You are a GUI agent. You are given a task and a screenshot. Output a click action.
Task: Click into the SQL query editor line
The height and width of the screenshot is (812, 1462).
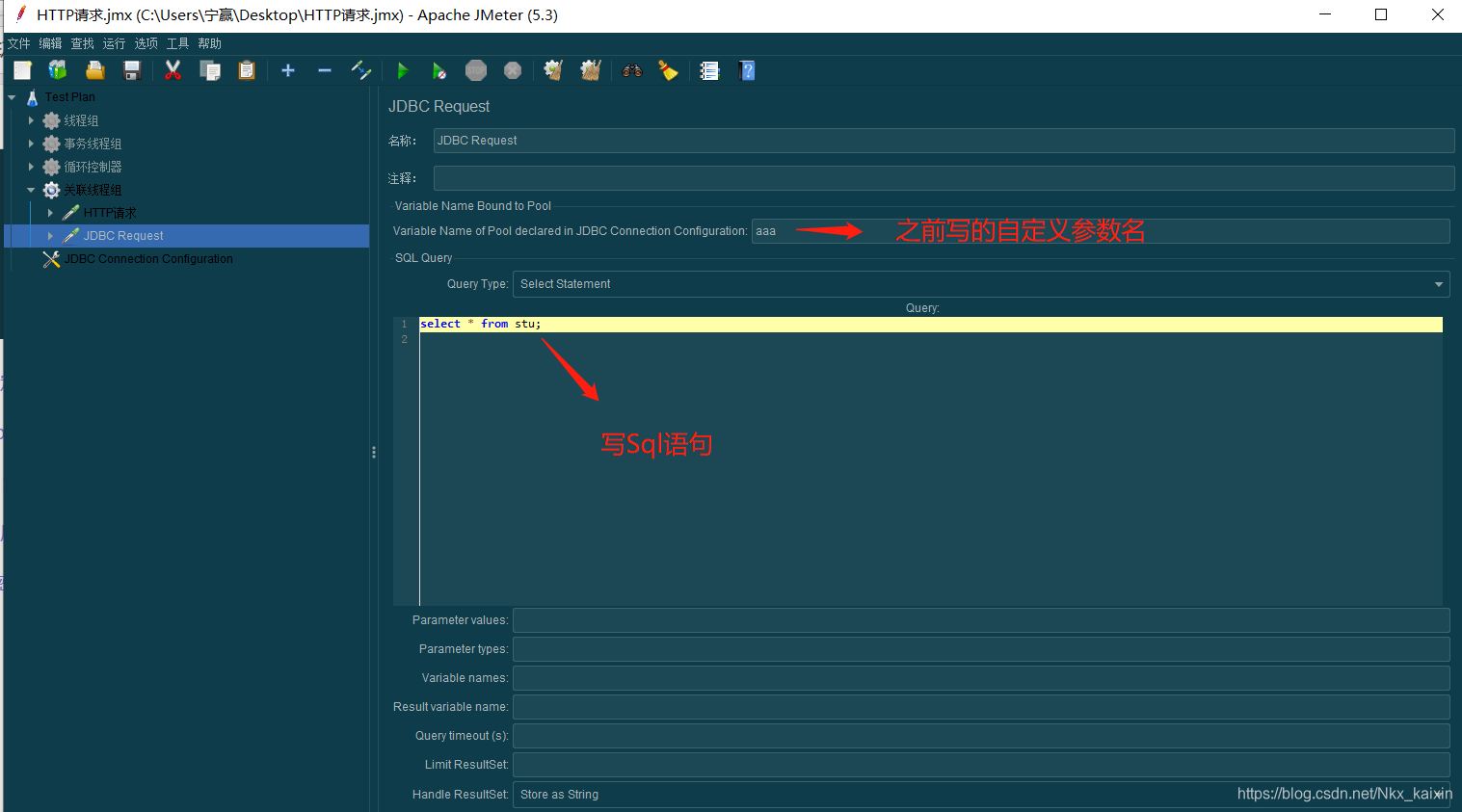(931, 325)
